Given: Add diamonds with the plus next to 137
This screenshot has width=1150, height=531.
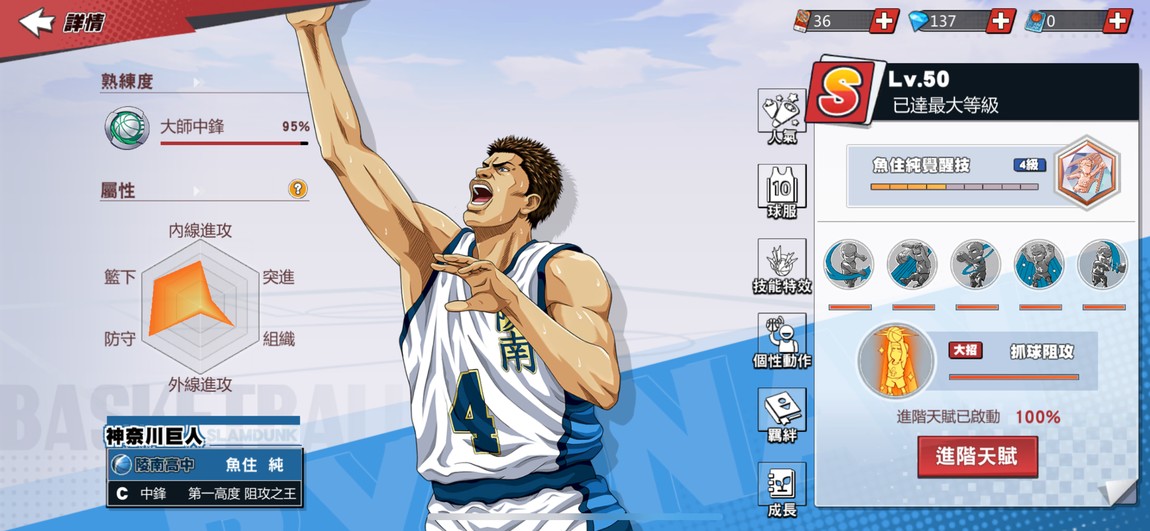Looking at the screenshot, I should [x=1001, y=21].
